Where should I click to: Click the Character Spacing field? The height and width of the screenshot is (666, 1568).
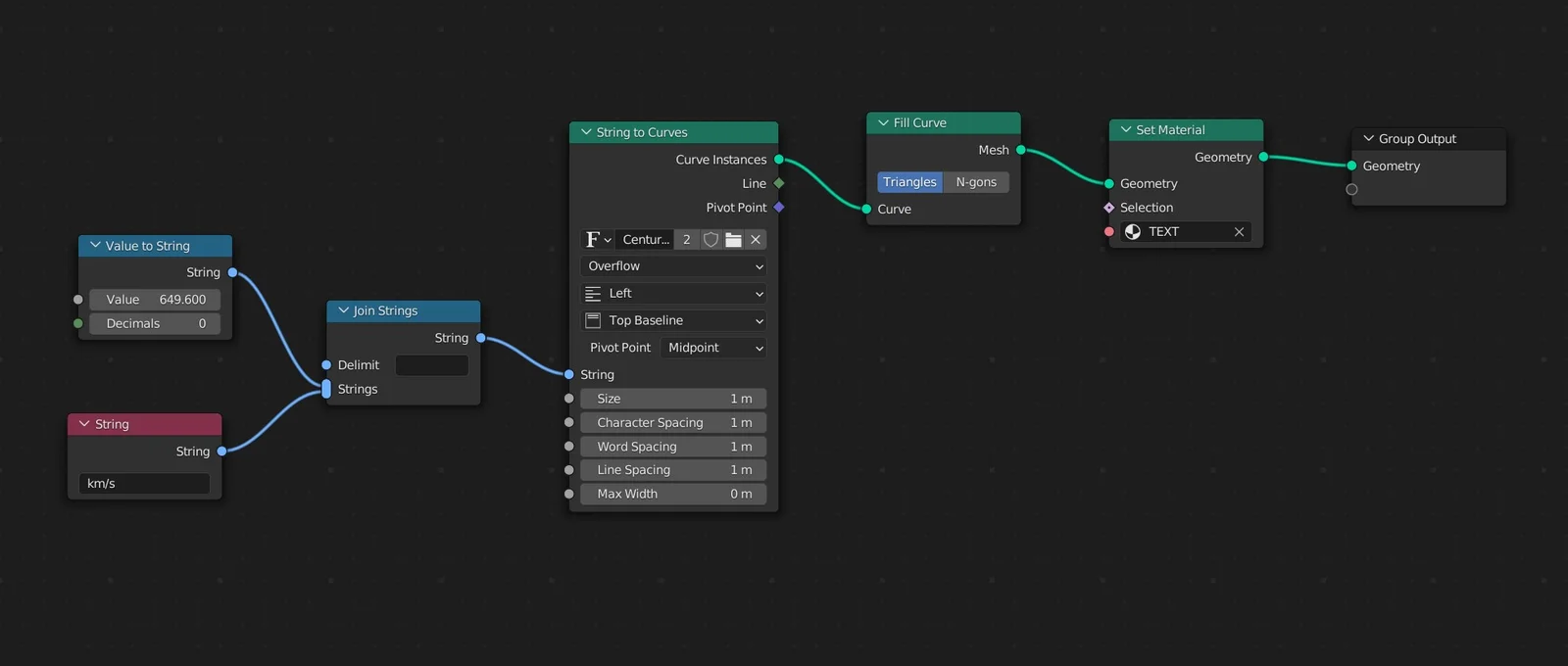coord(673,423)
